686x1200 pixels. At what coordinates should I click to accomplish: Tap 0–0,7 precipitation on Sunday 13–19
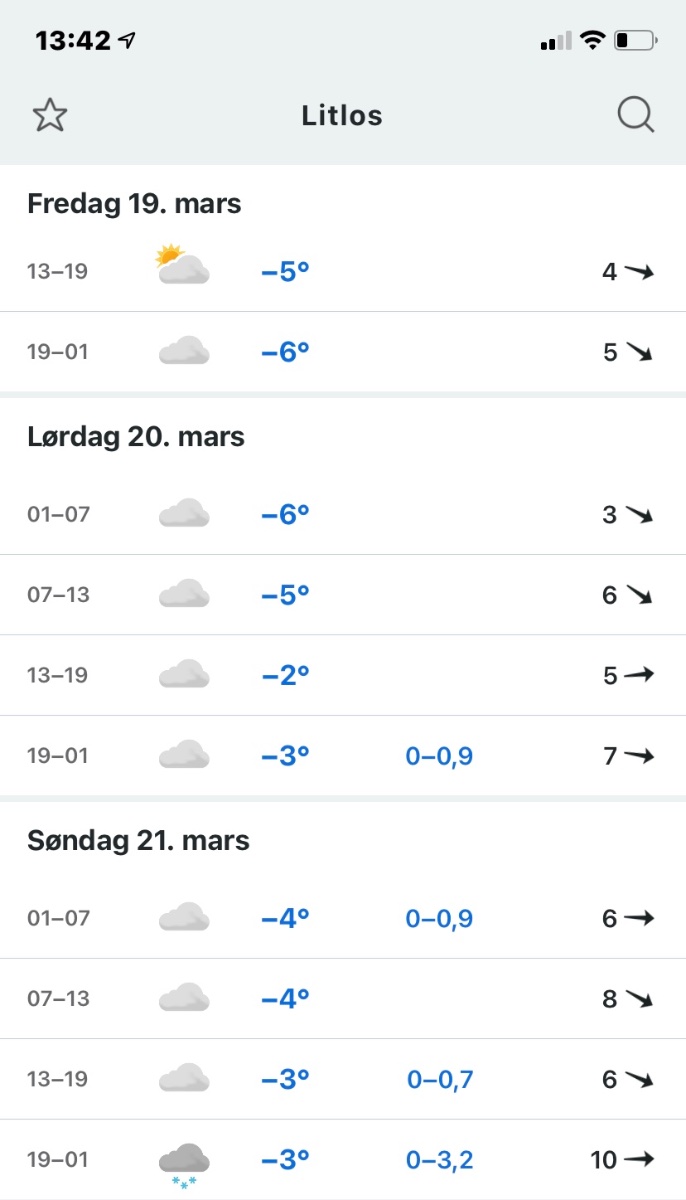440,1079
